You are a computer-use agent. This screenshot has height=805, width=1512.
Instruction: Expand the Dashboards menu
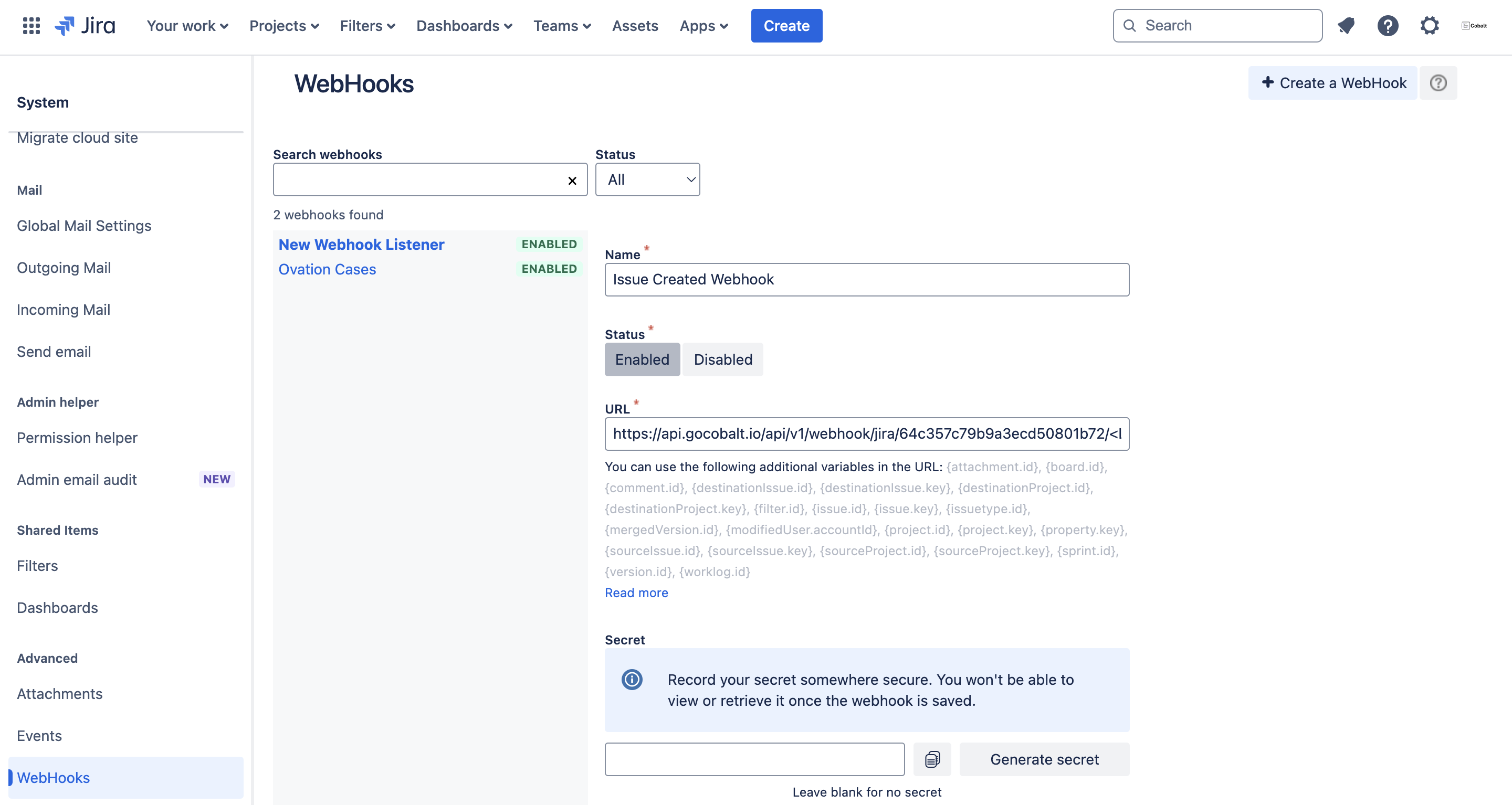coord(464,26)
